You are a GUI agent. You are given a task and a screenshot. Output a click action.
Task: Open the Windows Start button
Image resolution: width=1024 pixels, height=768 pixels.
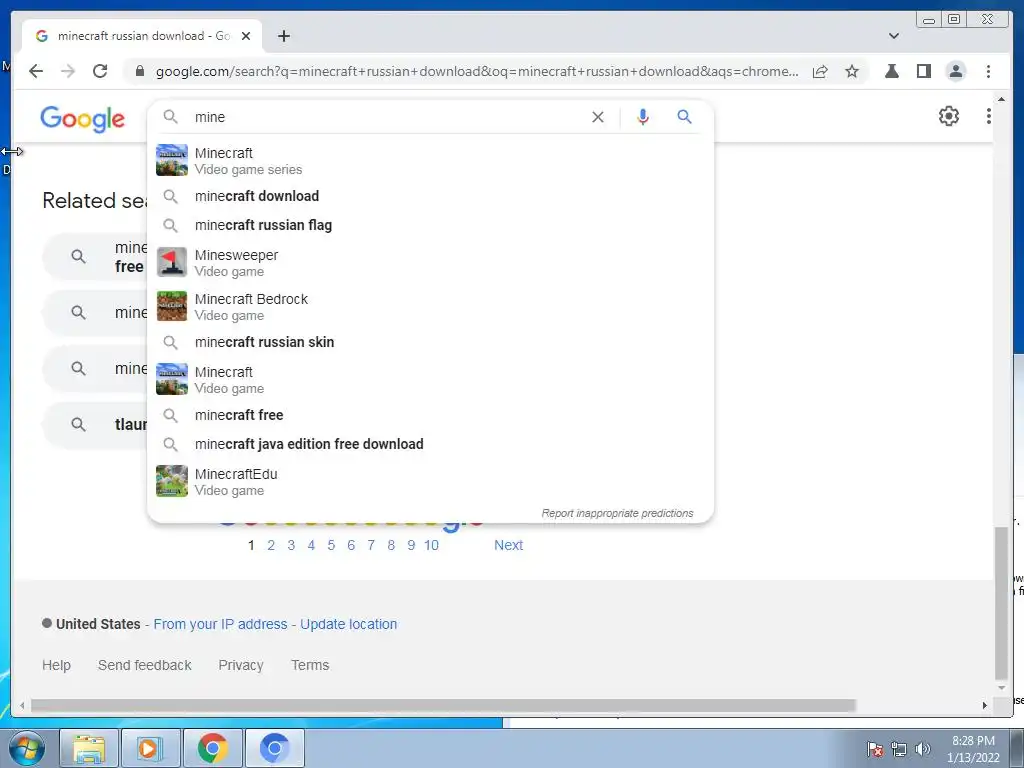pyautogui.click(x=27, y=748)
